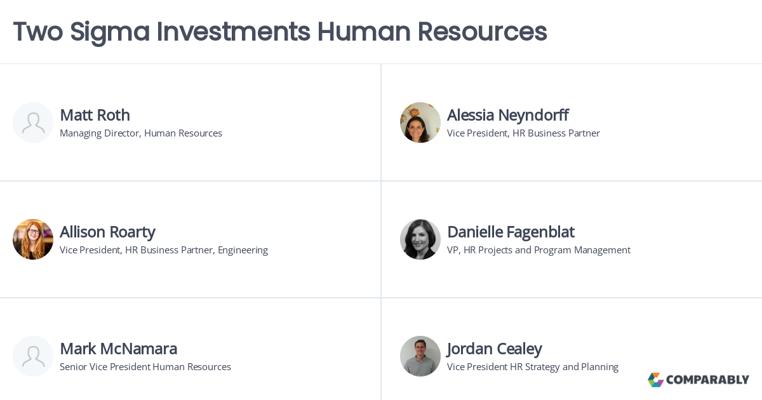Viewport: 762px width, 400px height.
Task: Click the Vice President, HR Business Partner, Engineering text
Action: coord(164,250)
